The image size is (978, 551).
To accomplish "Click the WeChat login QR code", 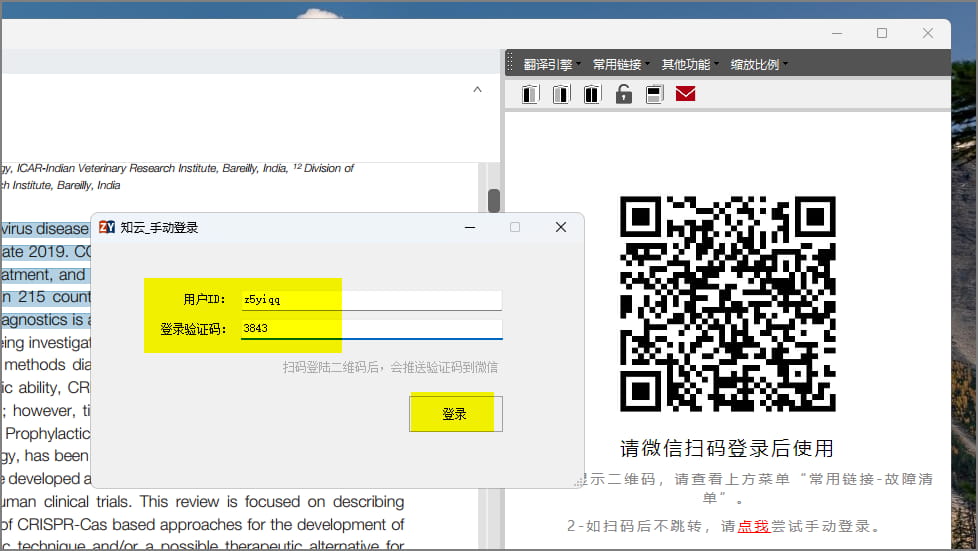I will [727, 303].
